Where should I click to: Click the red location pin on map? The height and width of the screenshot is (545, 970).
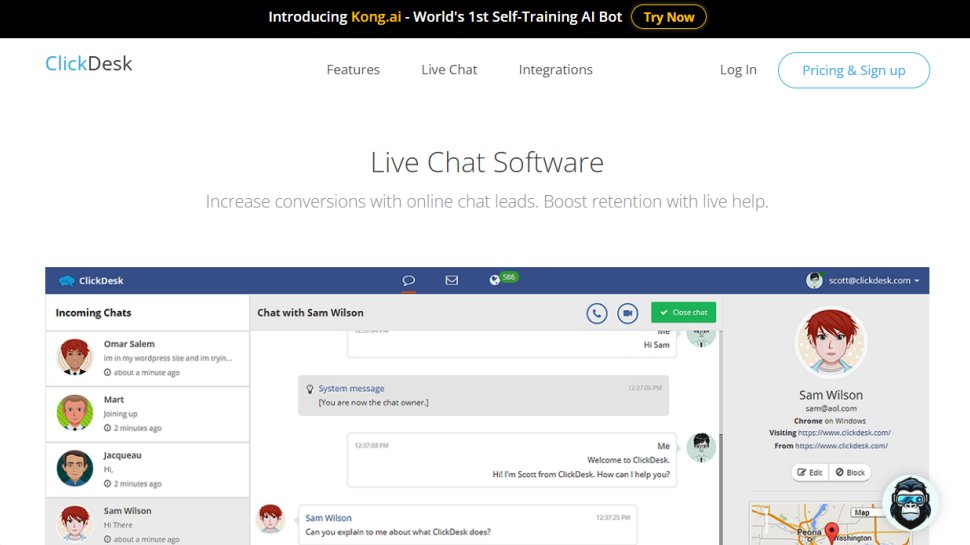click(832, 533)
